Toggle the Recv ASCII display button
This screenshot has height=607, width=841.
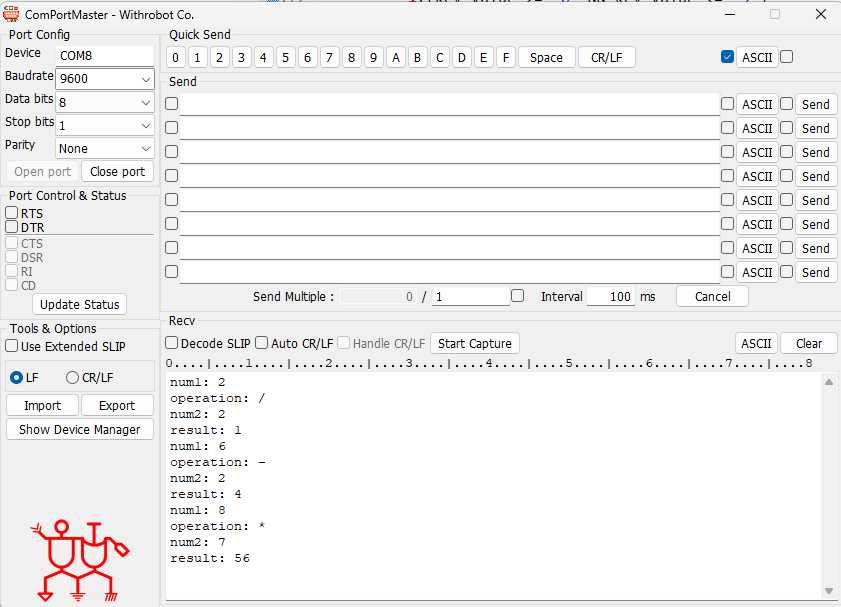pyautogui.click(x=756, y=344)
